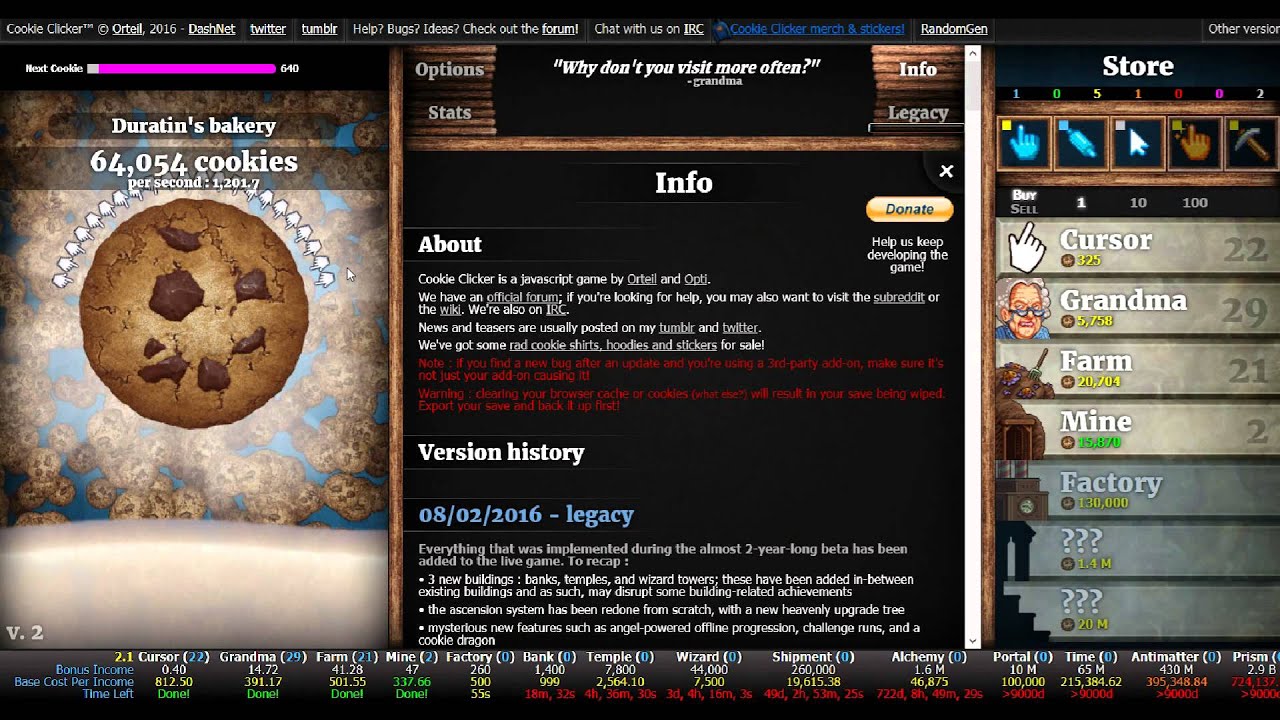1280x720 pixels.
Task: Switch store mode to Buy
Action: pyautogui.click(x=1024, y=195)
